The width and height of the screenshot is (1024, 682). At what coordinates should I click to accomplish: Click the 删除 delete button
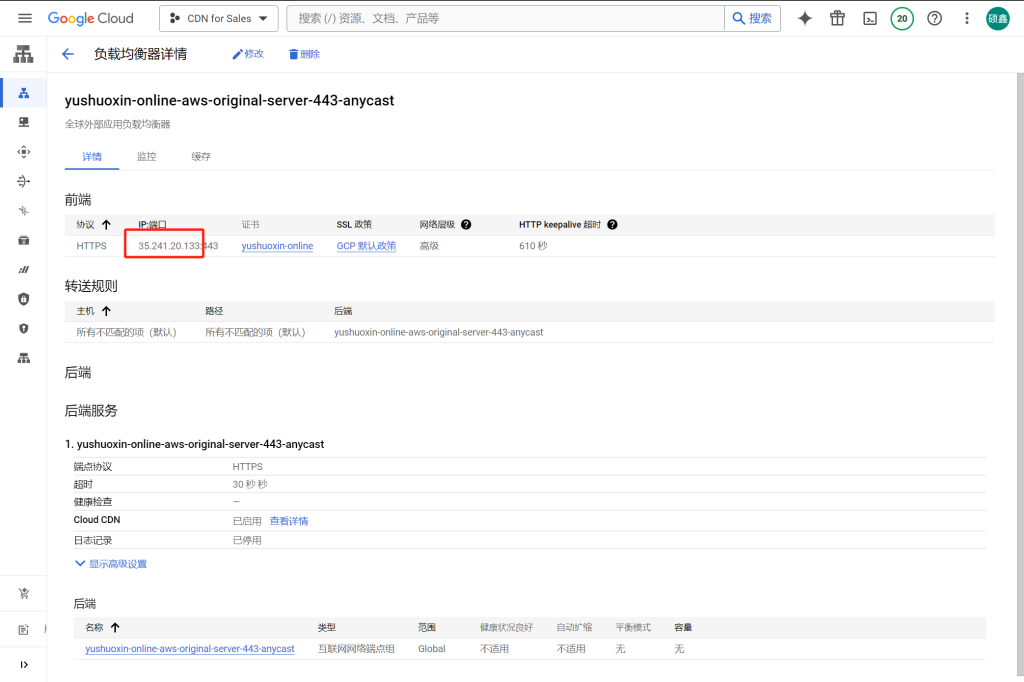pyautogui.click(x=304, y=54)
